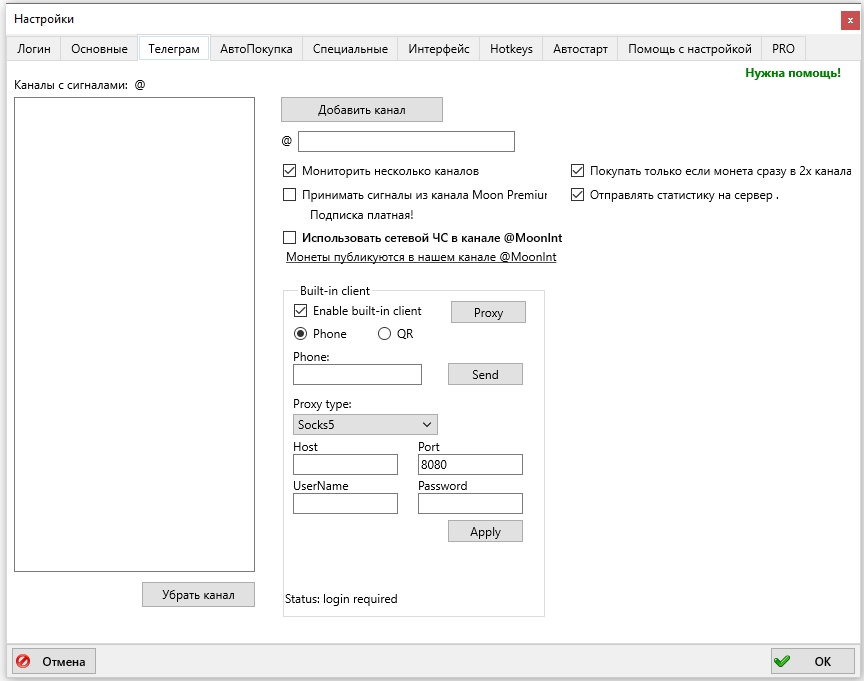Open the Монеты публикуются в нашем канале link
This screenshot has height=681, width=864.
(x=421, y=257)
